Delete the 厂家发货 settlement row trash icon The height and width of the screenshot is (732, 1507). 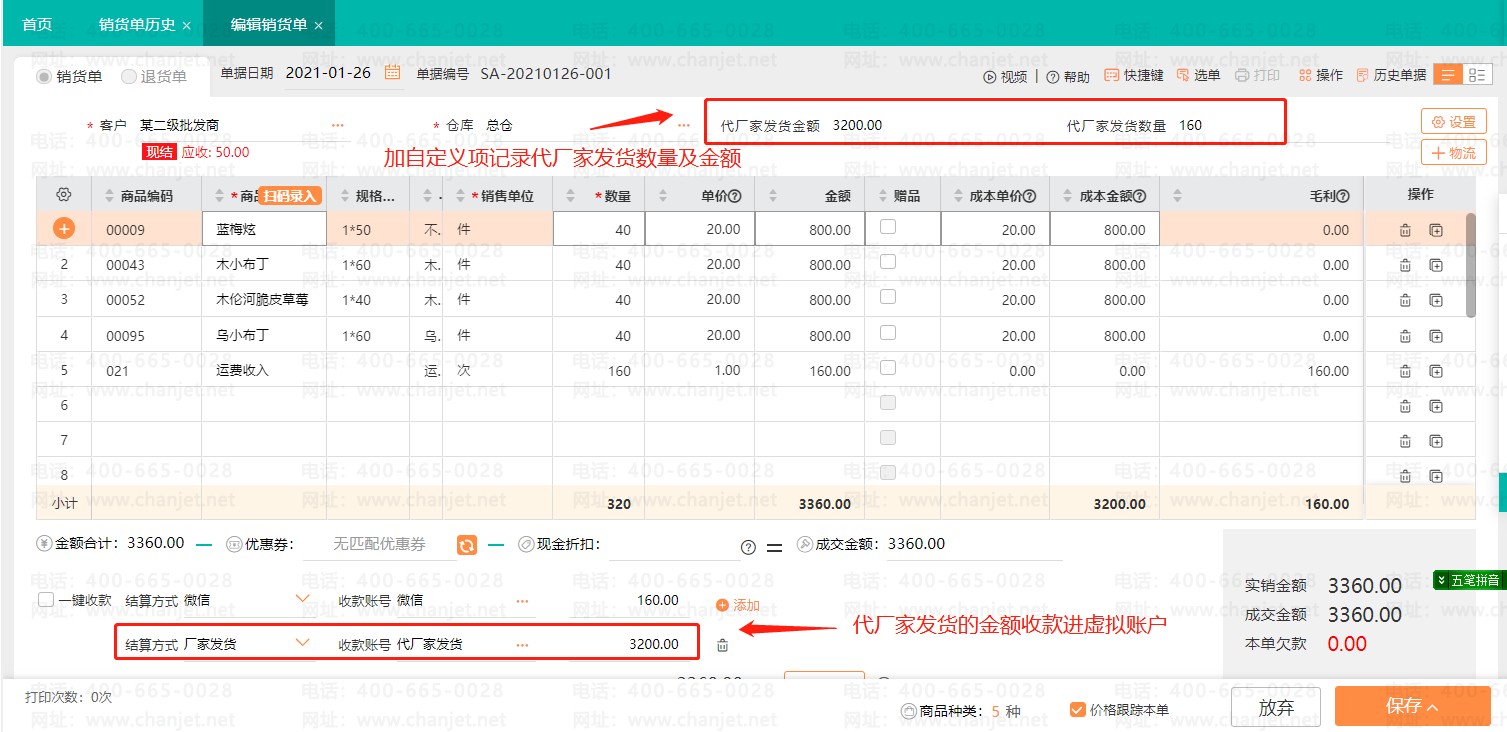(x=723, y=645)
